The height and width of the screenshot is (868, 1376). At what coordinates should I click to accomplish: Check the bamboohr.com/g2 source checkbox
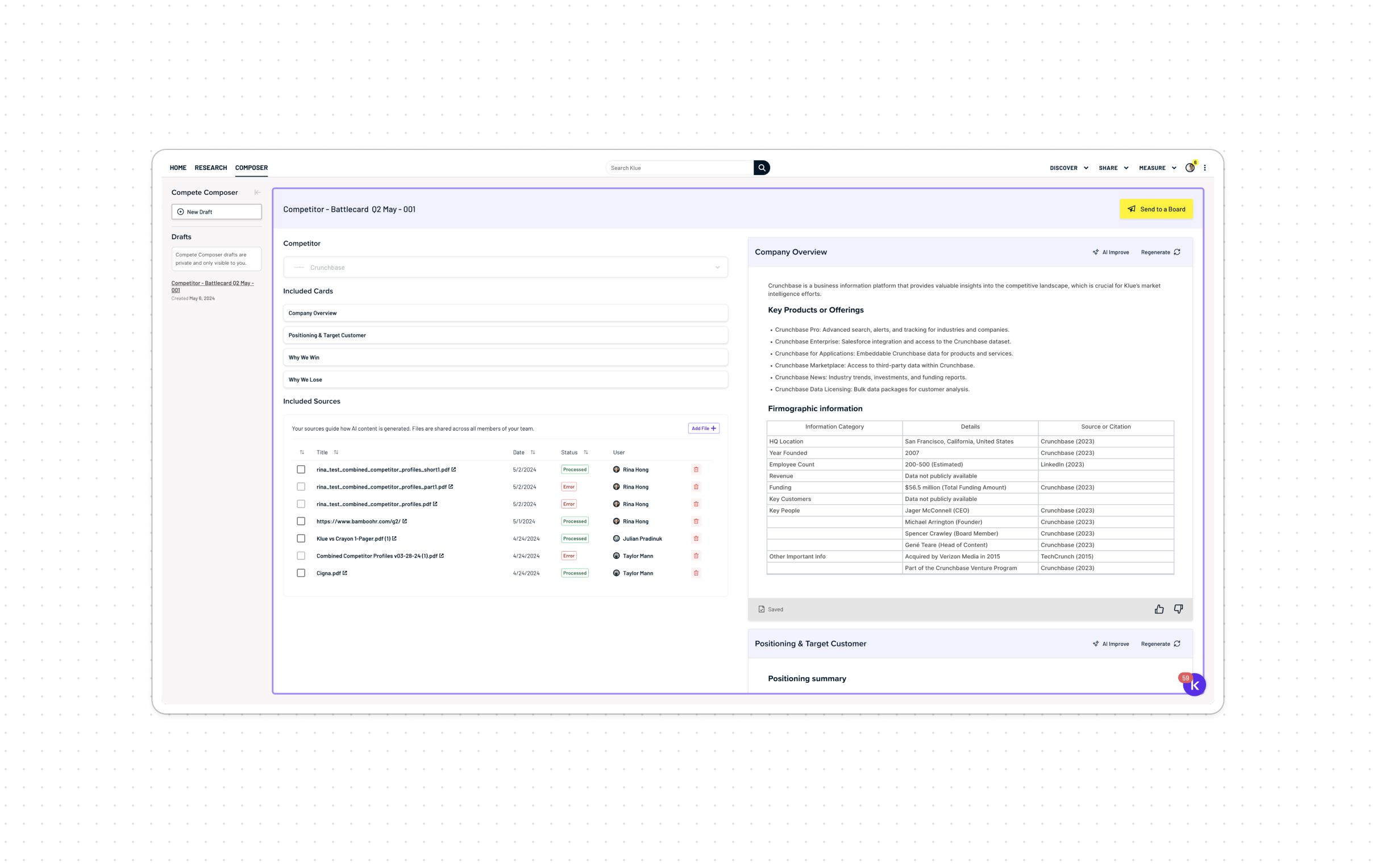(x=301, y=521)
